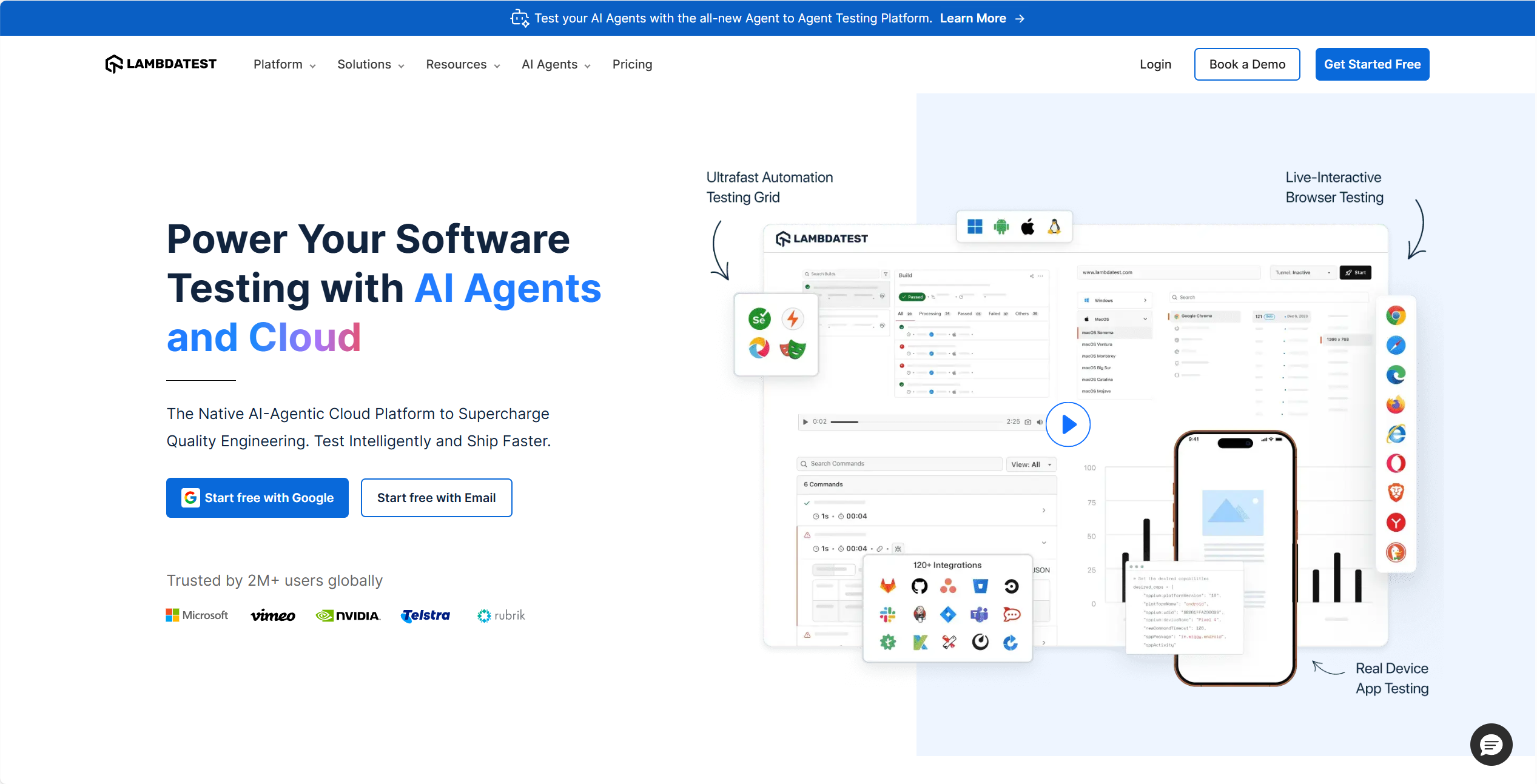Expand the Resources dropdown menu
The height and width of the screenshot is (784, 1537).
tap(463, 64)
